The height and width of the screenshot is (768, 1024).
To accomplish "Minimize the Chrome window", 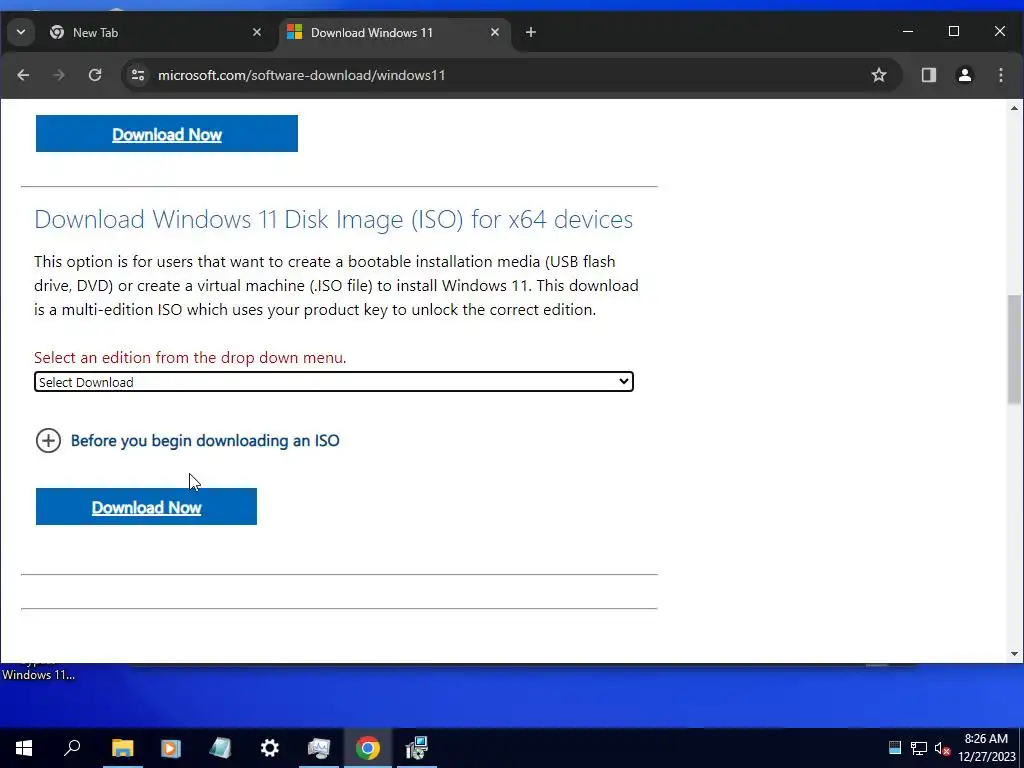I will coord(908,31).
